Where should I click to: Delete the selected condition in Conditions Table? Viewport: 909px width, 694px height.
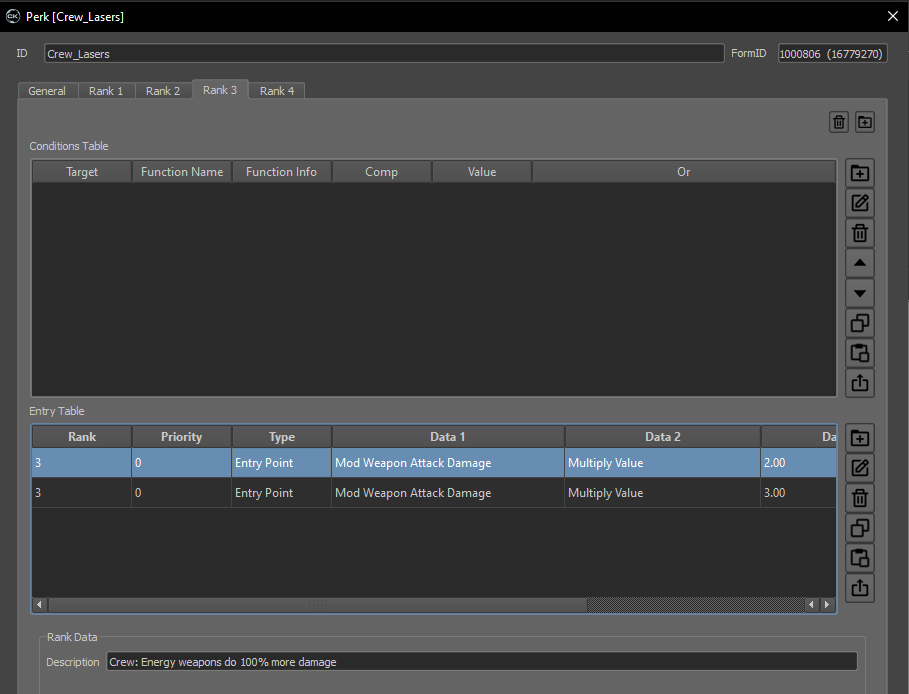click(860, 233)
